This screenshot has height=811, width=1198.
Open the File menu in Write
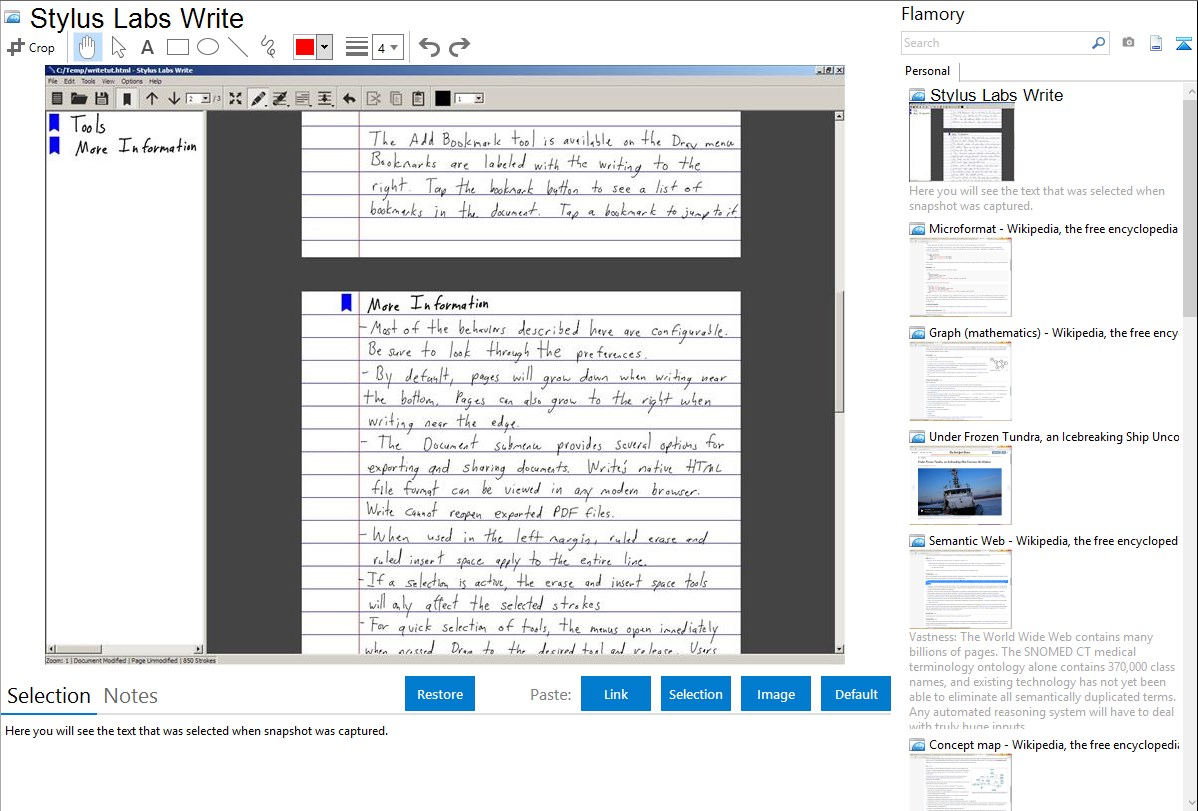[53, 81]
